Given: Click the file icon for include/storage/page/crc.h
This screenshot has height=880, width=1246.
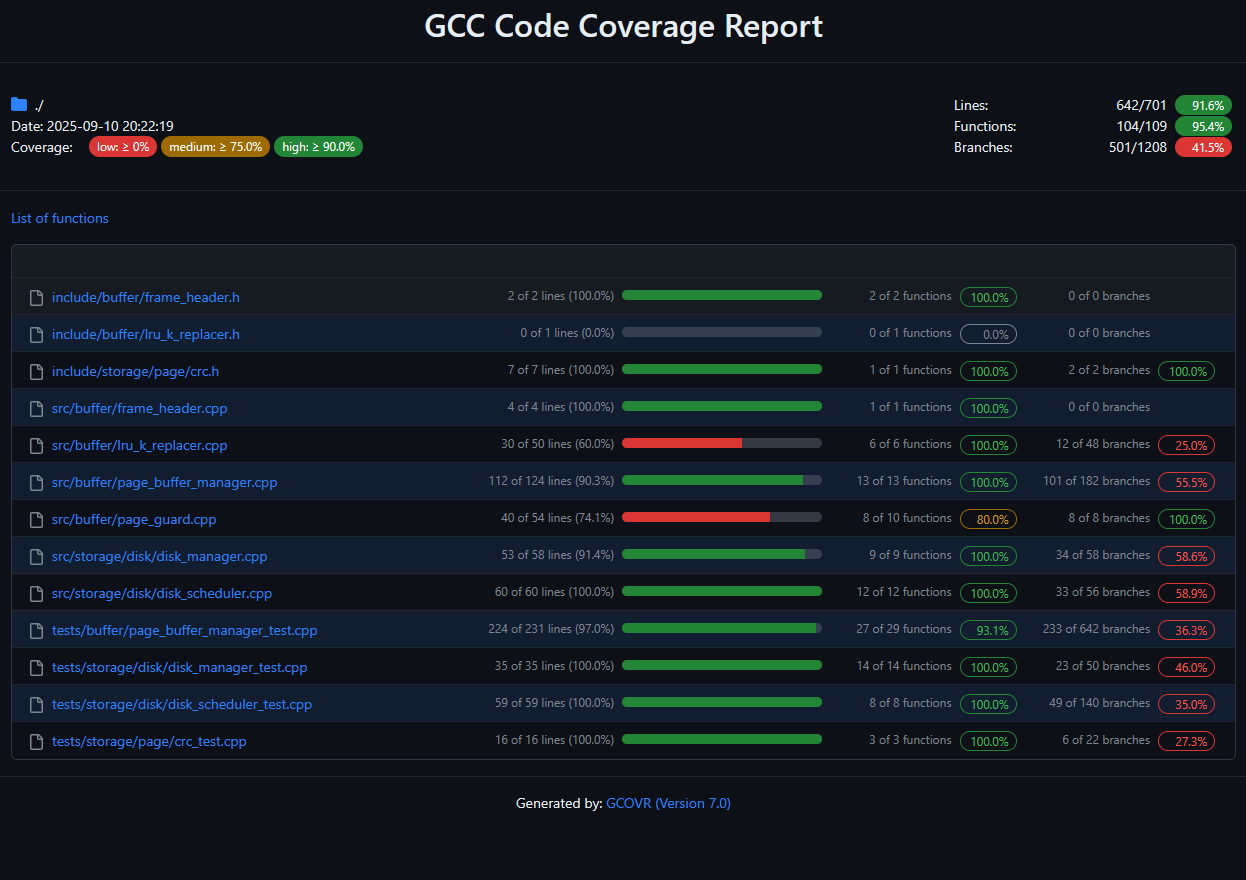Looking at the screenshot, I should (36, 371).
